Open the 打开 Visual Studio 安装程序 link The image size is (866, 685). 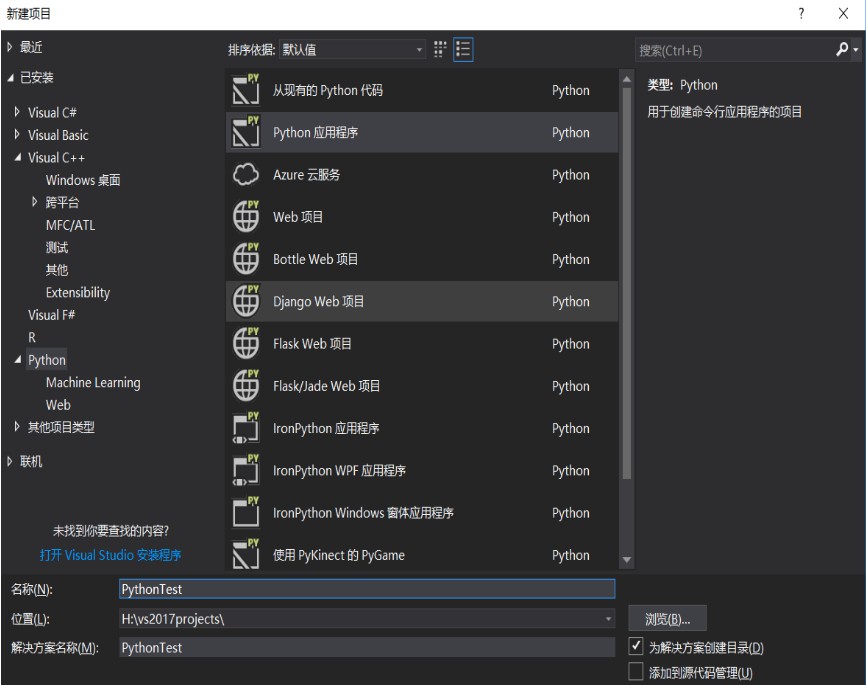110,555
